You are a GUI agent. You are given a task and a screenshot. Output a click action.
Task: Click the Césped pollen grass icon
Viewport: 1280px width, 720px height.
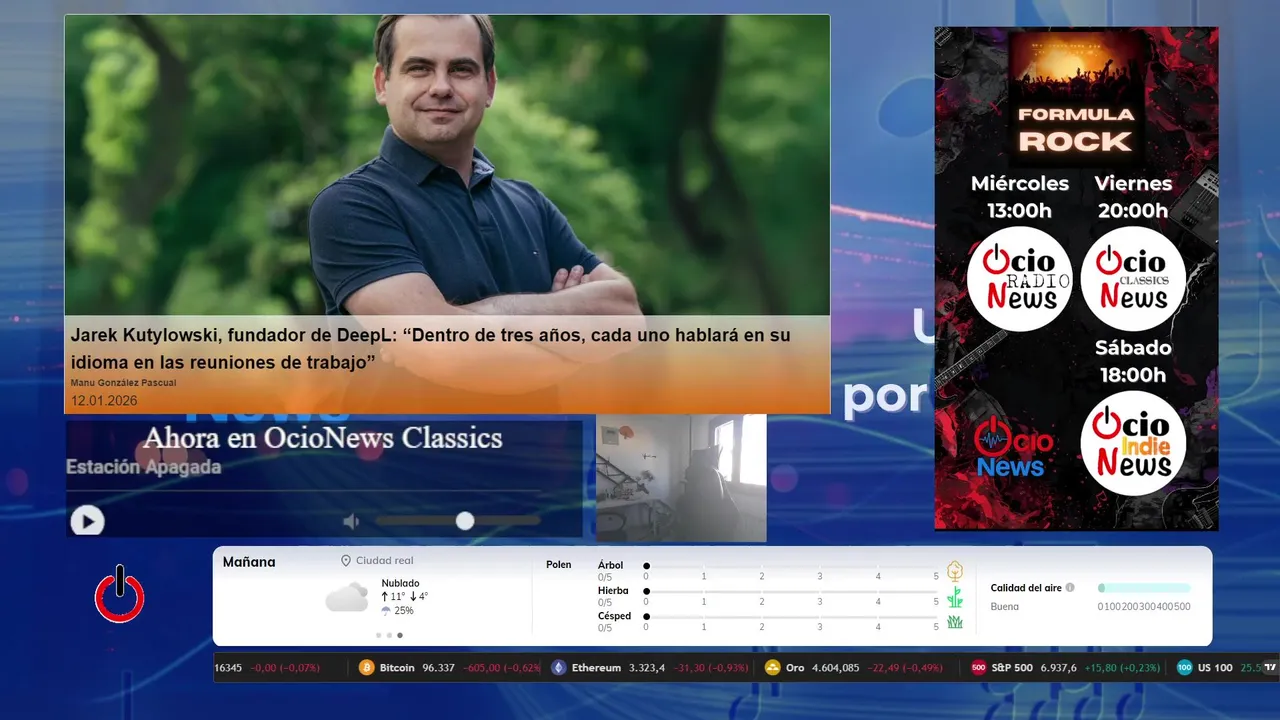(x=955, y=622)
